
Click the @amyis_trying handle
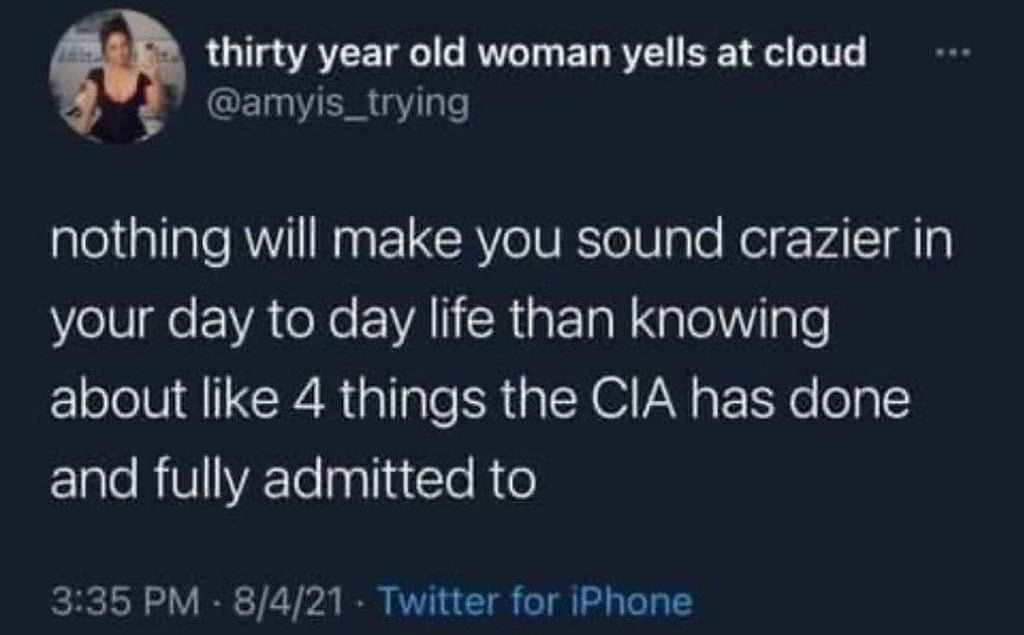(x=337, y=101)
